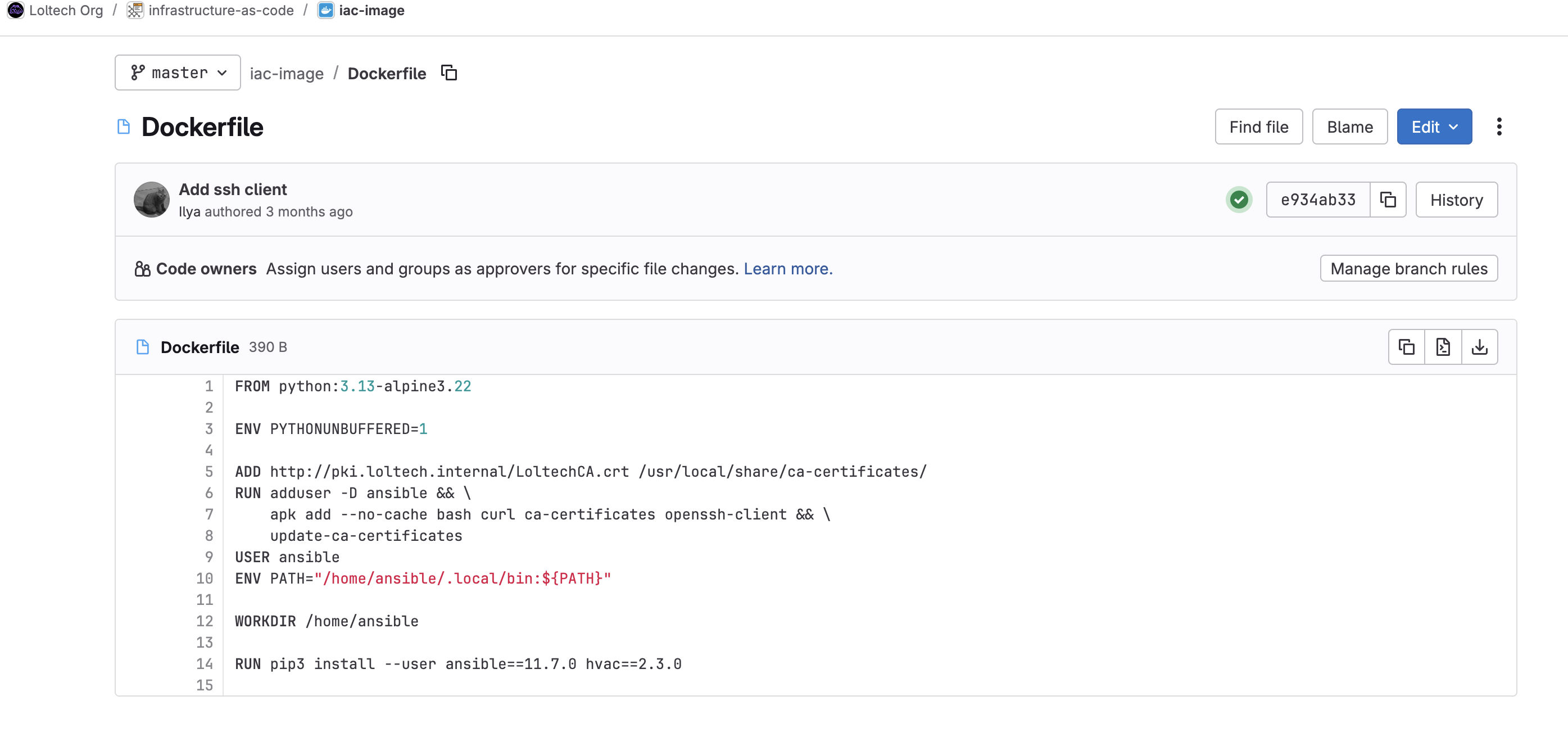Open the 'Add ssh client' commit
Screen dimensions: 1568x732
pos(233,189)
